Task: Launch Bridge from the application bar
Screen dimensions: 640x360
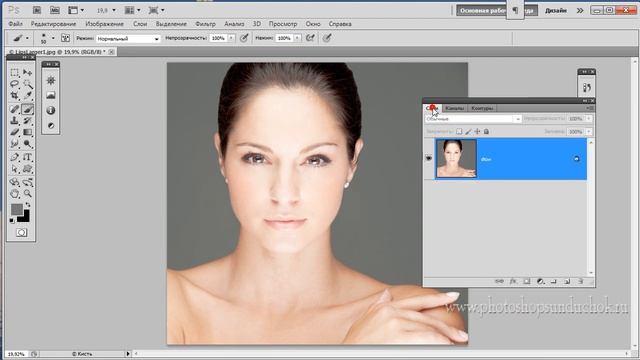Action: [36, 10]
